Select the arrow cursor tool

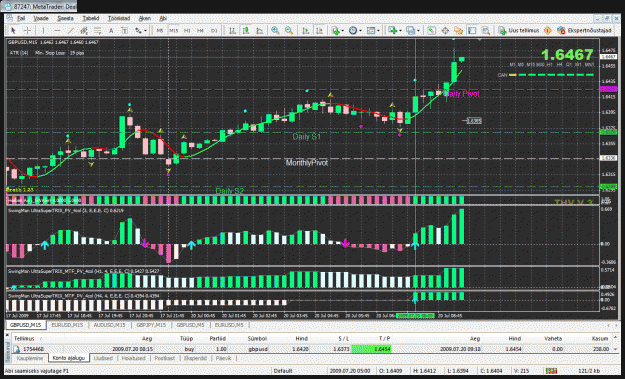coord(13,30)
